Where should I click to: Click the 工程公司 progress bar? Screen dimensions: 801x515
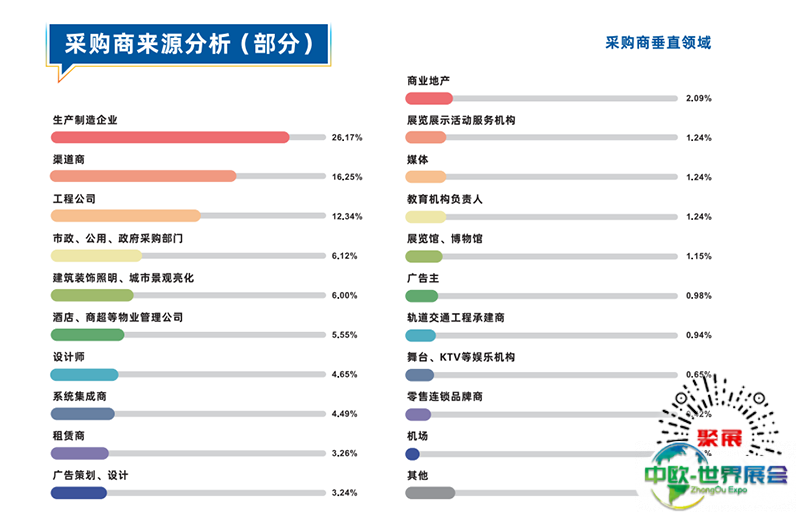click(125, 216)
